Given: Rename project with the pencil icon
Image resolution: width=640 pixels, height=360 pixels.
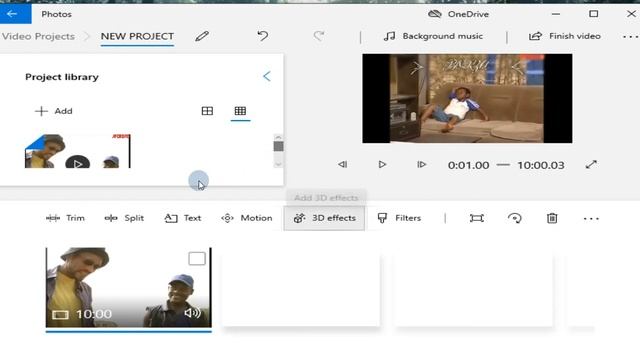Looking at the screenshot, I should 202,36.
